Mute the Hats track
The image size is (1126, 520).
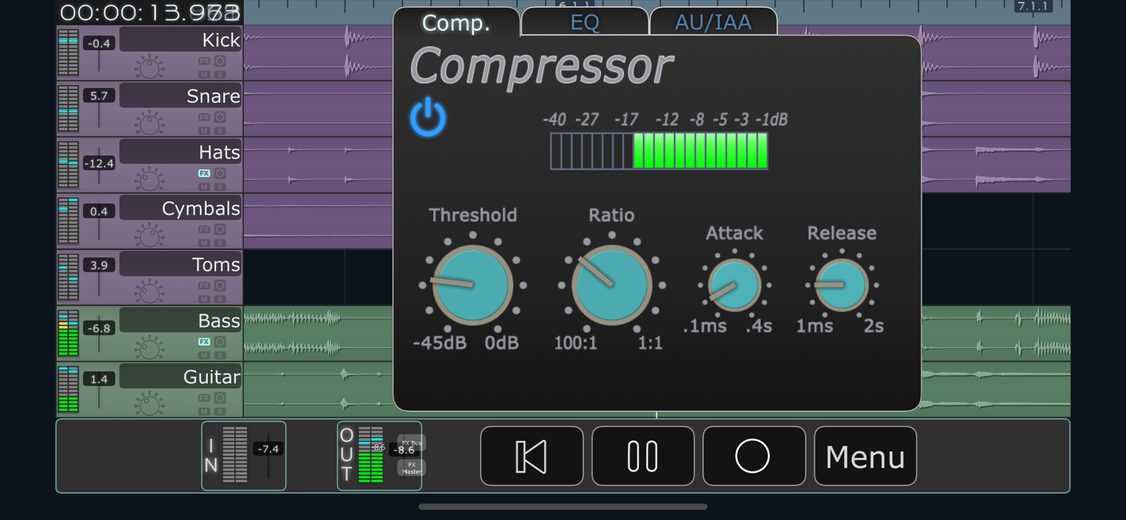click(x=204, y=186)
